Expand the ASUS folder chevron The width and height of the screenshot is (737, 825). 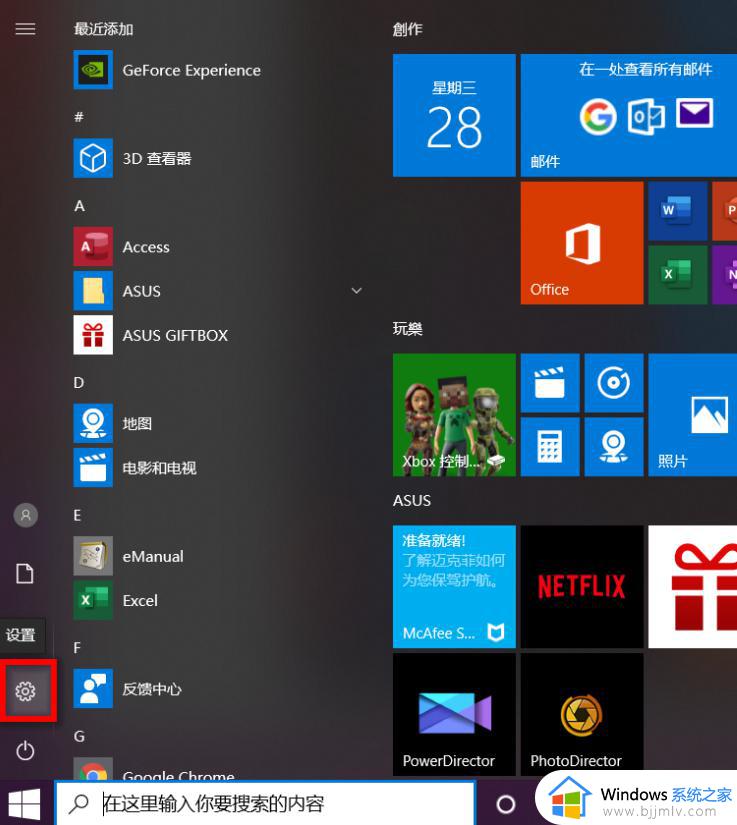(356, 291)
